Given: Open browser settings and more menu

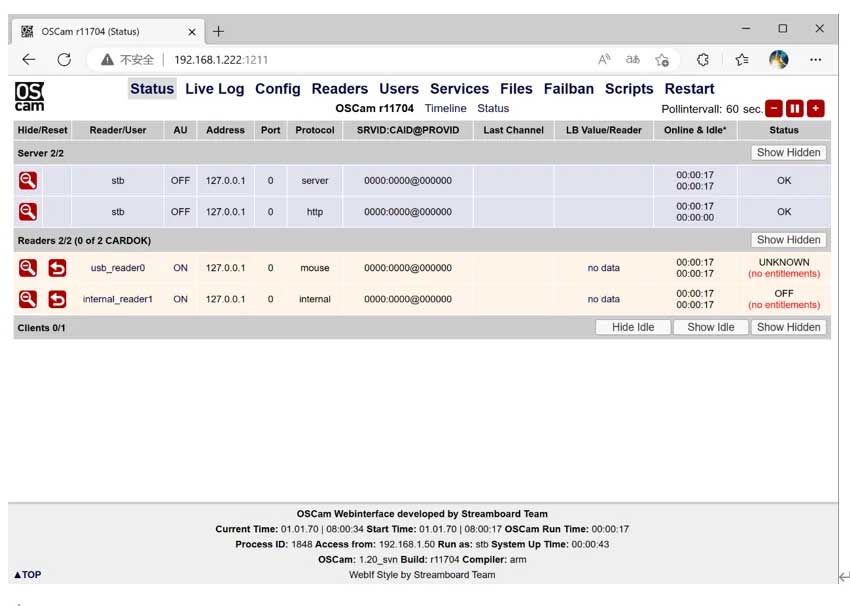Looking at the screenshot, I should click(815, 60).
